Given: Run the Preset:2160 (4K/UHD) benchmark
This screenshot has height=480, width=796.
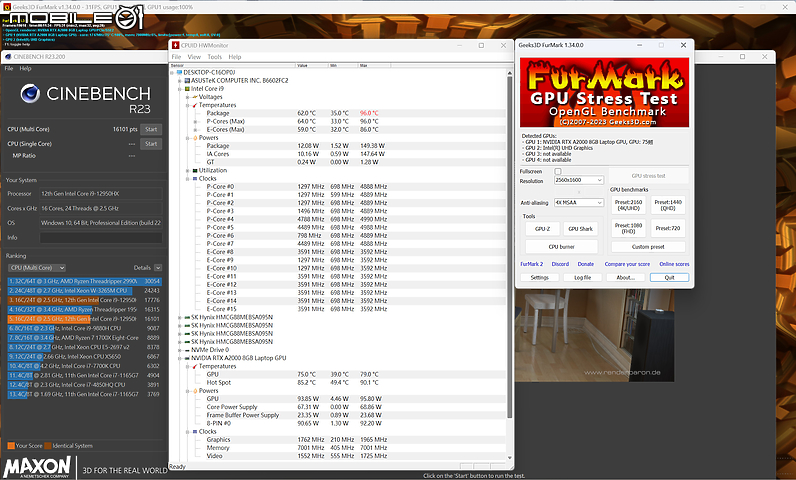Looking at the screenshot, I should [628, 205].
